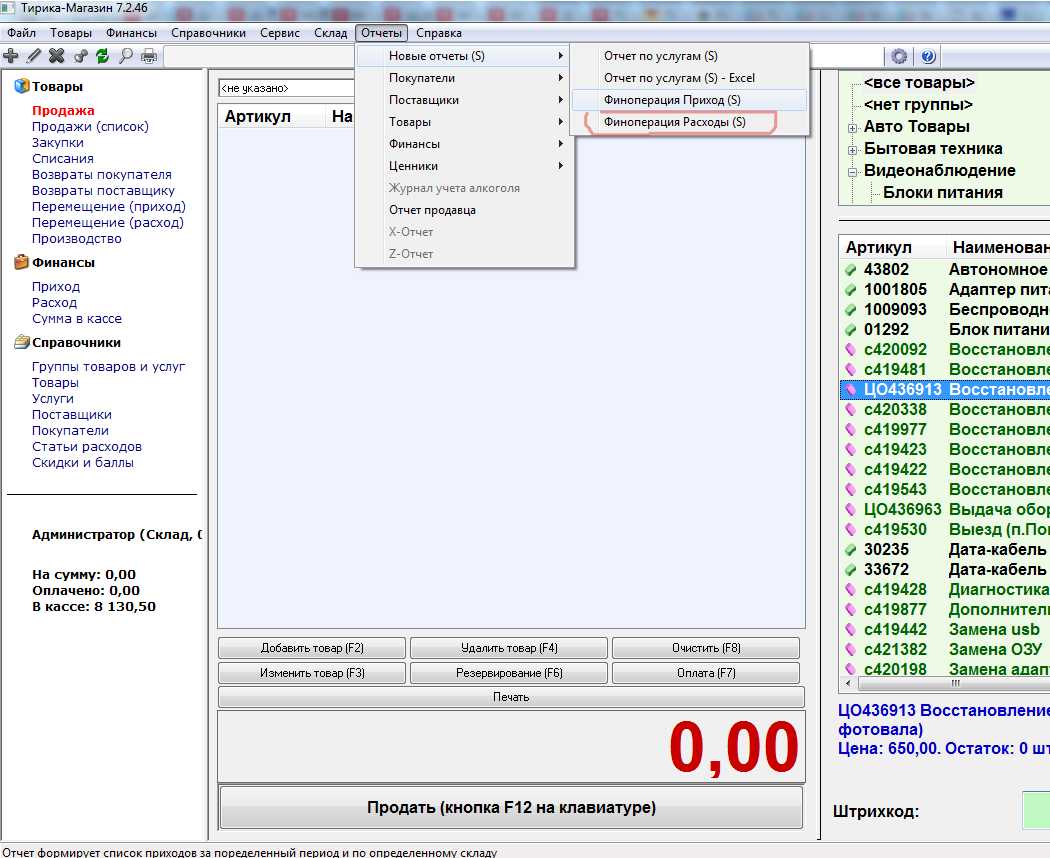Screen dimensions: 1050x858
Task: Open Статьи расходов link
Action: [x=87, y=447]
